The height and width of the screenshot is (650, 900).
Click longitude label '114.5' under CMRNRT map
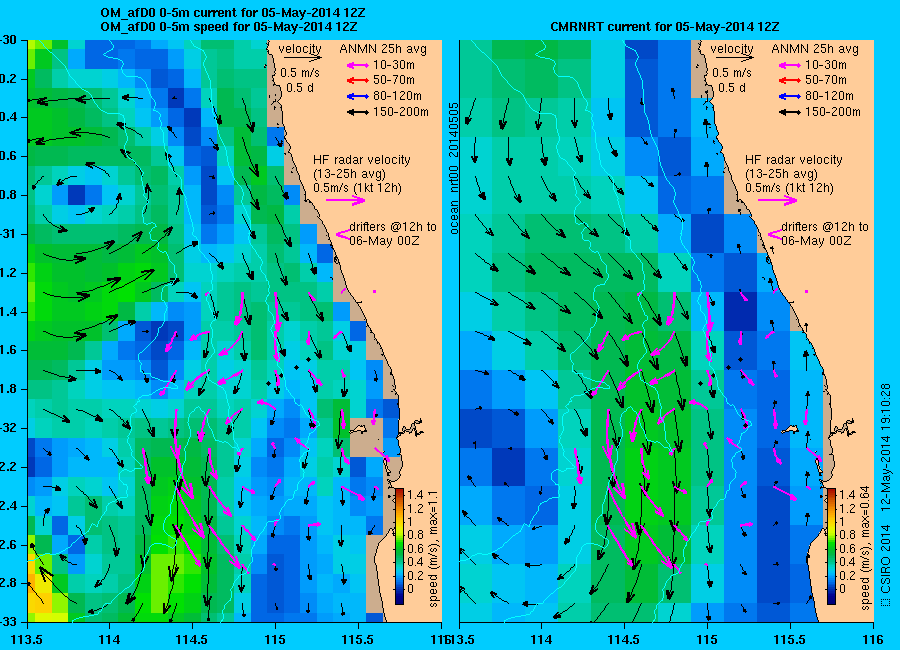(x=624, y=639)
